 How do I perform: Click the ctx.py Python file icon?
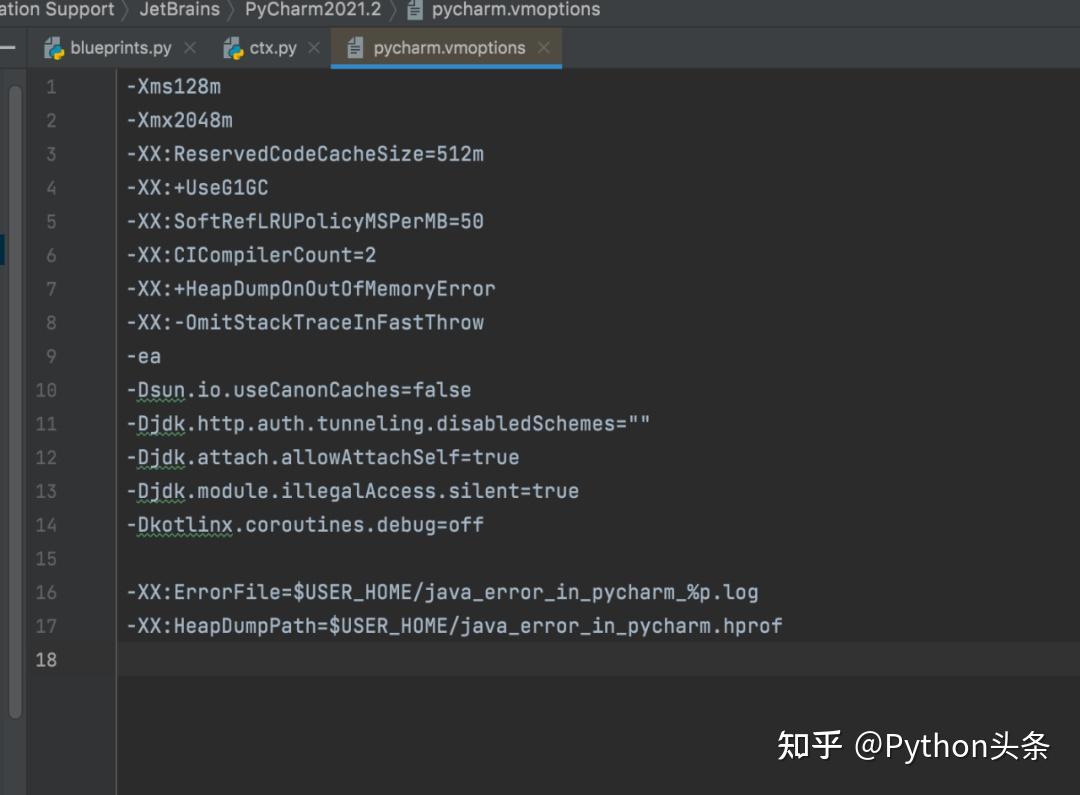point(233,48)
